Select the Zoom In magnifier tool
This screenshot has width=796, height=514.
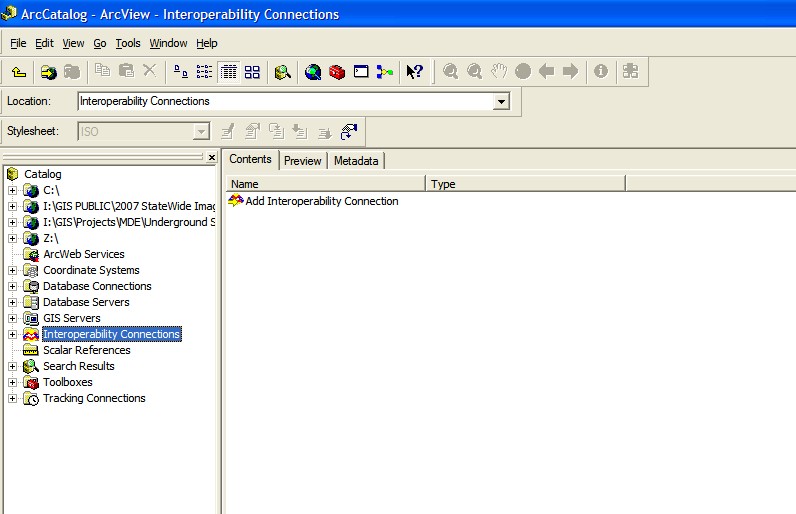[450, 72]
